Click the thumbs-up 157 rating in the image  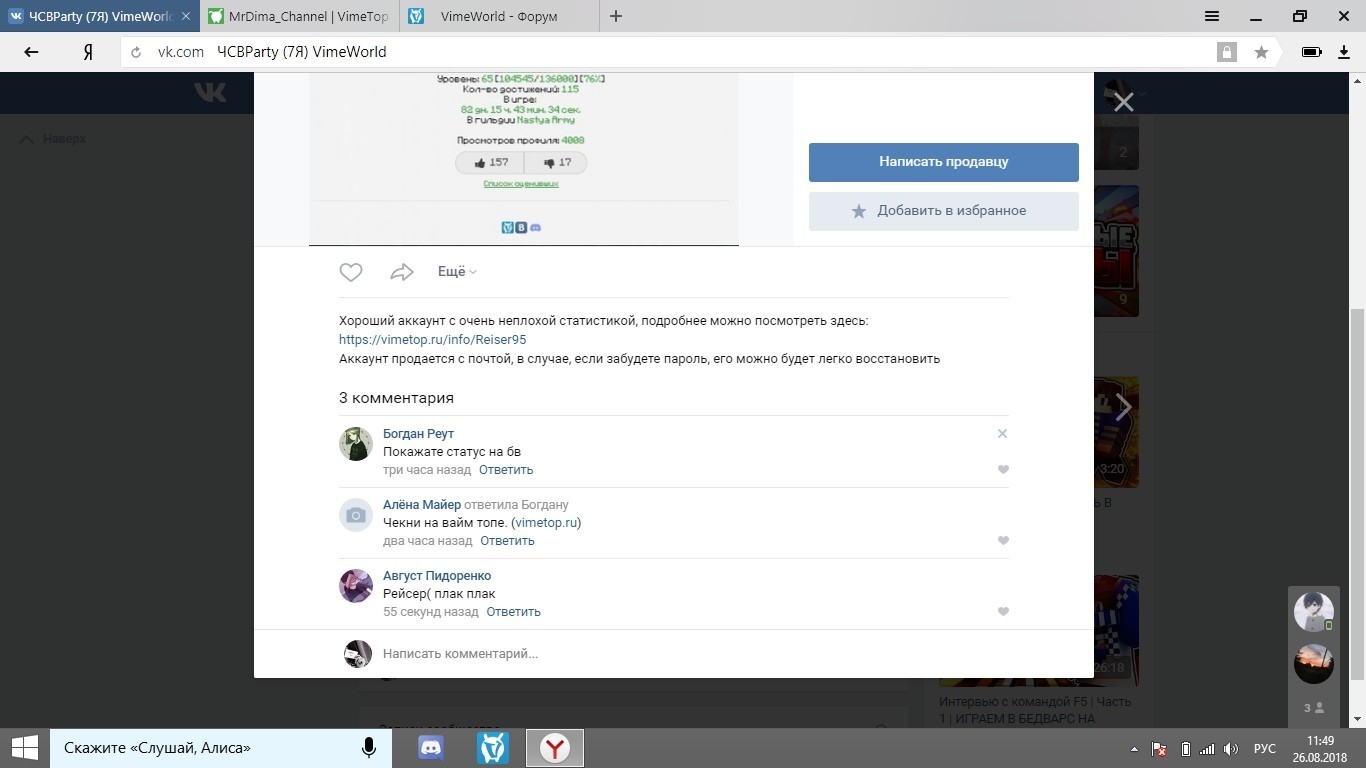point(490,163)
